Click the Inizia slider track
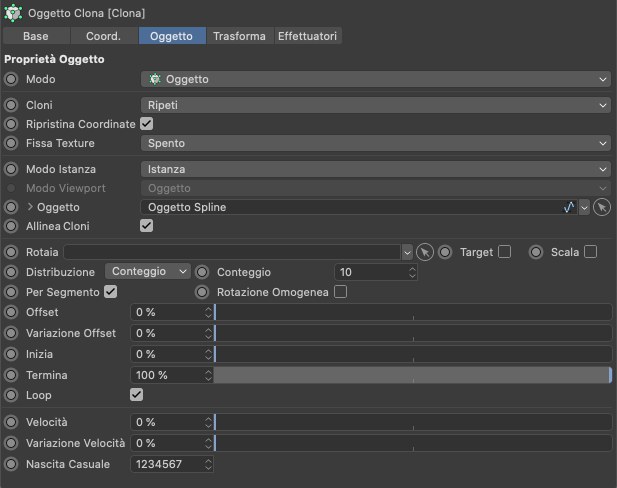The width and height of the screenshot is (617, 488). pos(413,354)
